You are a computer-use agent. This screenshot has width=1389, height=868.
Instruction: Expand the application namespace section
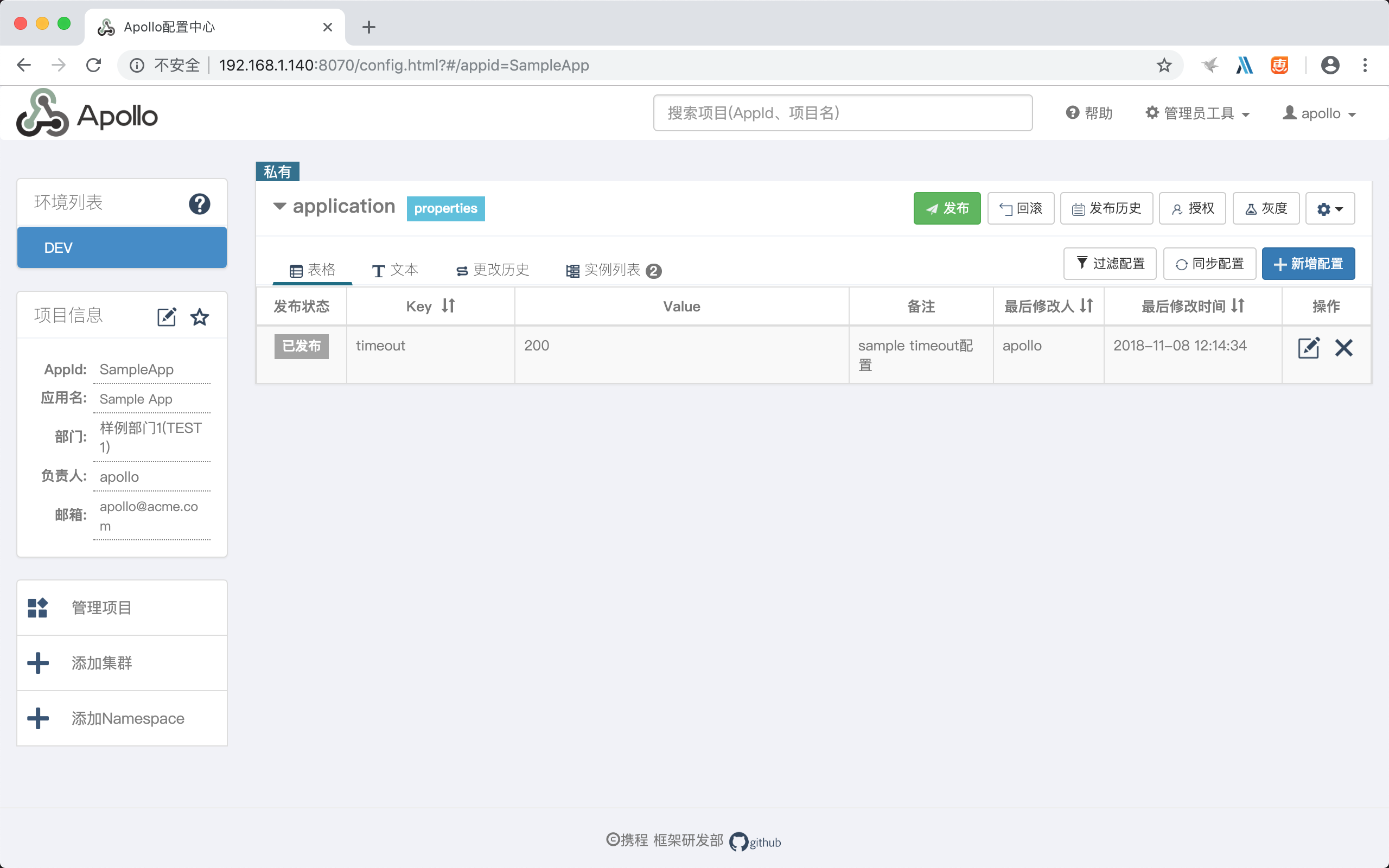280,206
